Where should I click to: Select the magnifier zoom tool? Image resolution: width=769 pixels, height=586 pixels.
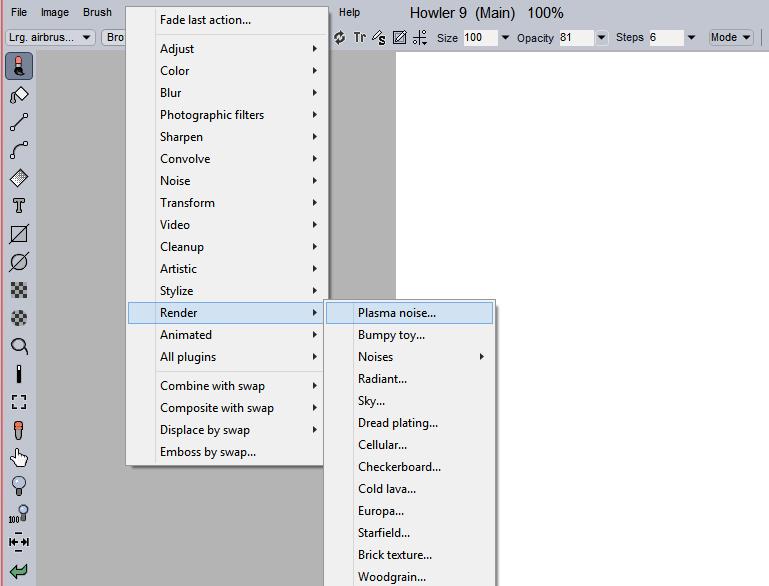pyautogui.click(x=19, y=346)
